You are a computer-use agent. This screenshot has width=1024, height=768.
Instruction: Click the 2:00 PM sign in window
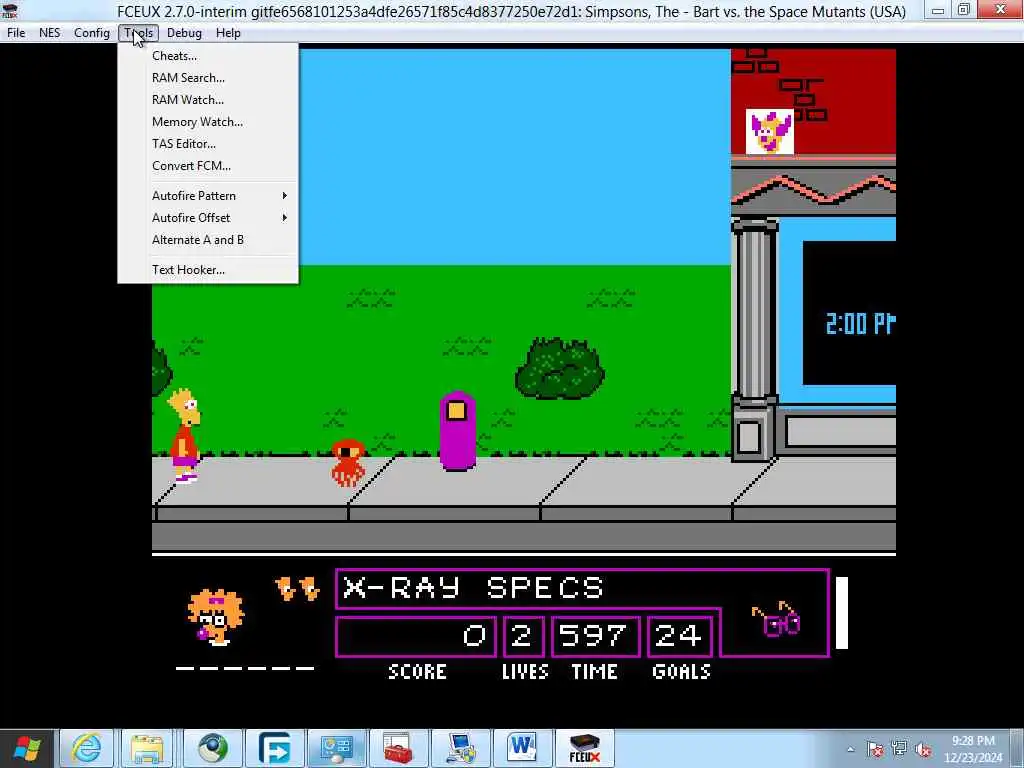click(861, 323)
